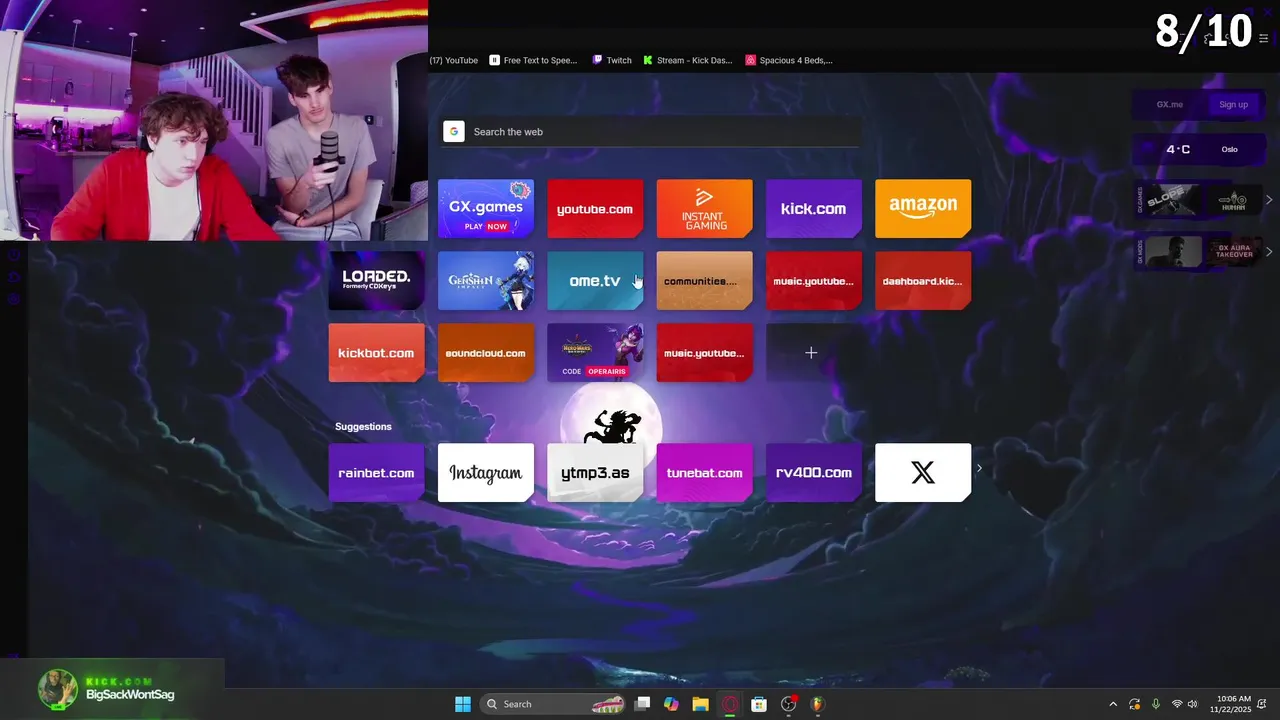Open the SLOPE game thumbnail
Screen dimensions: 1280x720
tap(1173, 200)
